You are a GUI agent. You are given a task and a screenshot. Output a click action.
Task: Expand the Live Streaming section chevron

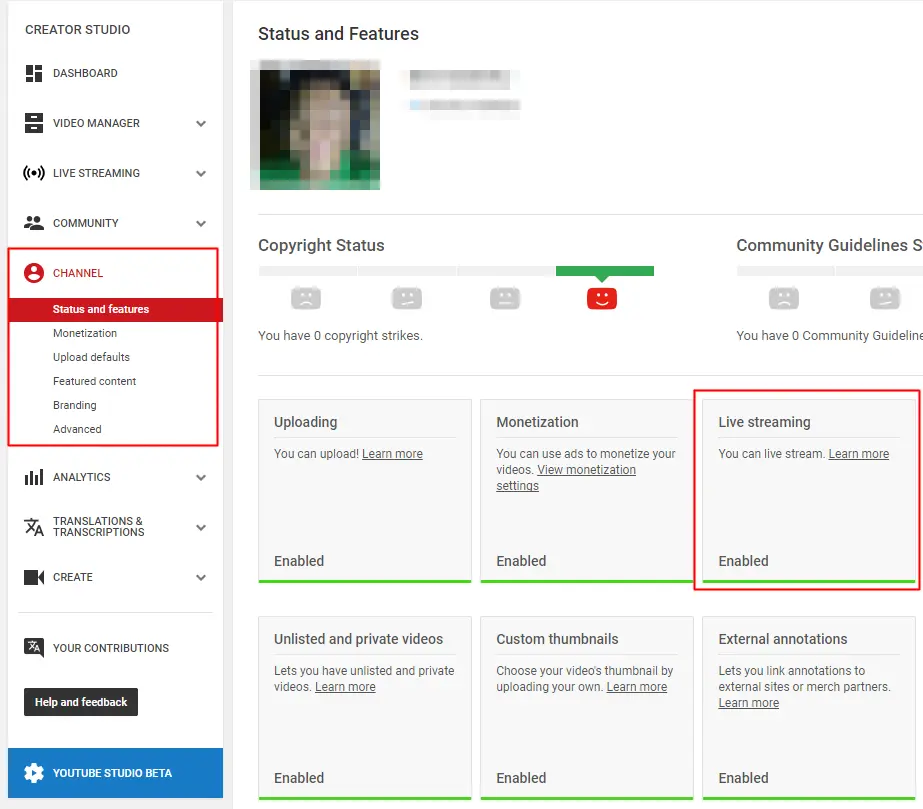[201, 174]
